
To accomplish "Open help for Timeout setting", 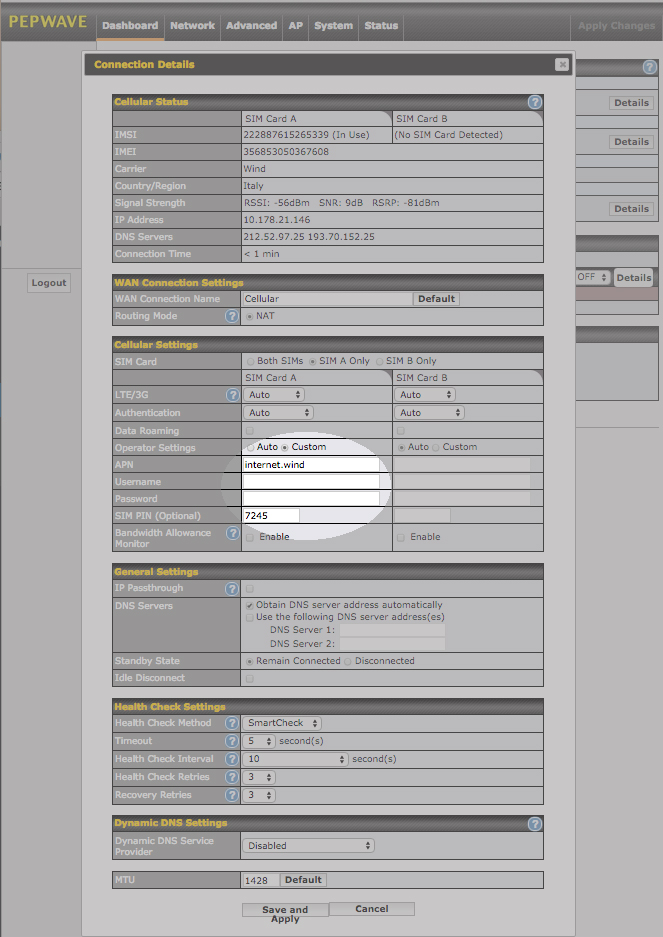I will tap(232, 741).
